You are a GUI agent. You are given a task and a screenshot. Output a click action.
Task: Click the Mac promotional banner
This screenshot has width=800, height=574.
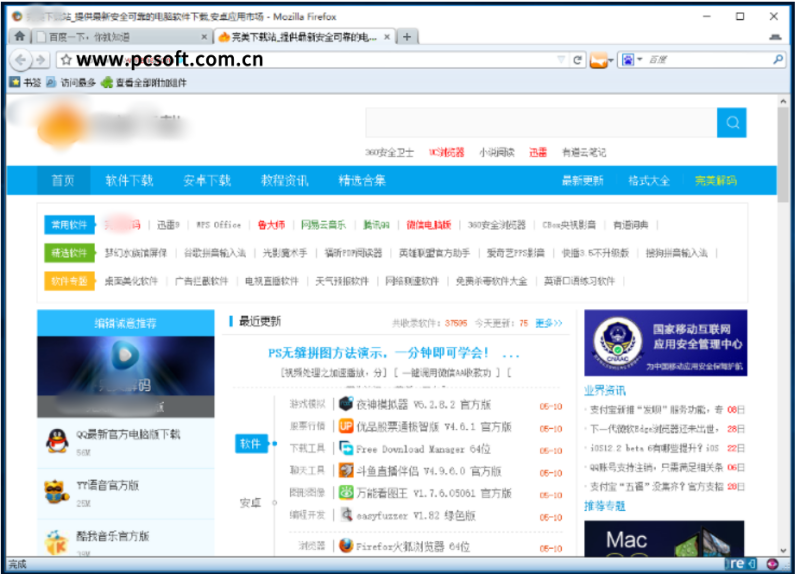pos(664,539)
